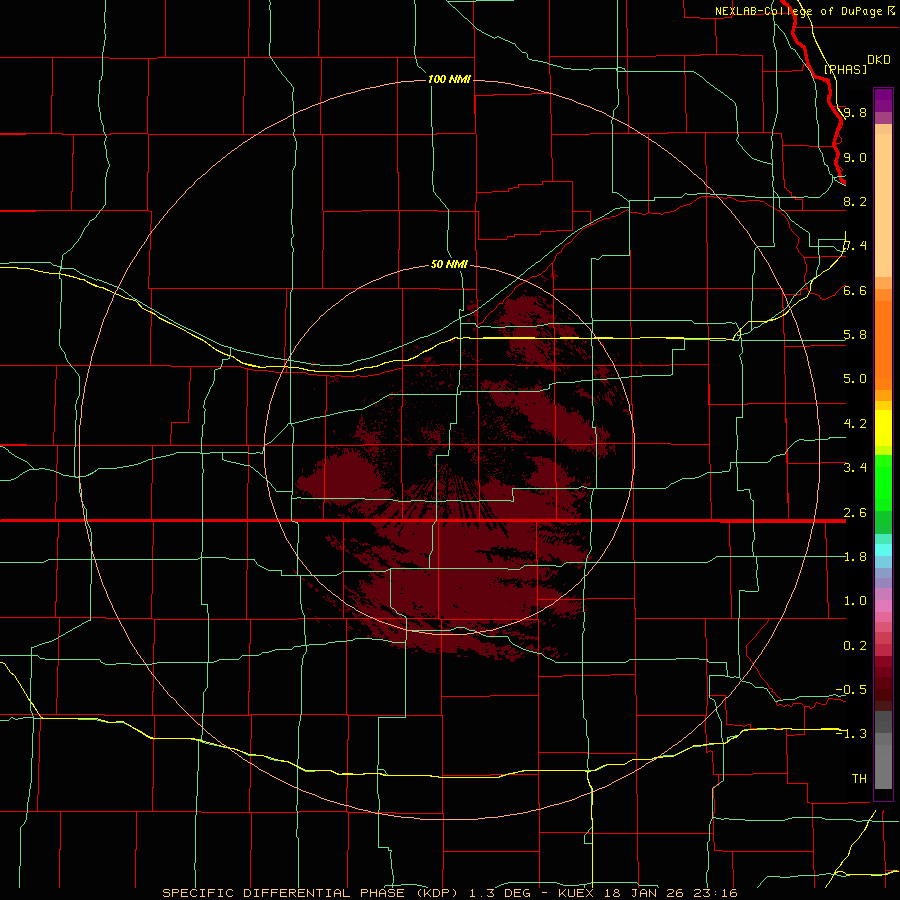Click the [PHAS] units label
Screen dimensions: 900x900
tap(845, 69)
